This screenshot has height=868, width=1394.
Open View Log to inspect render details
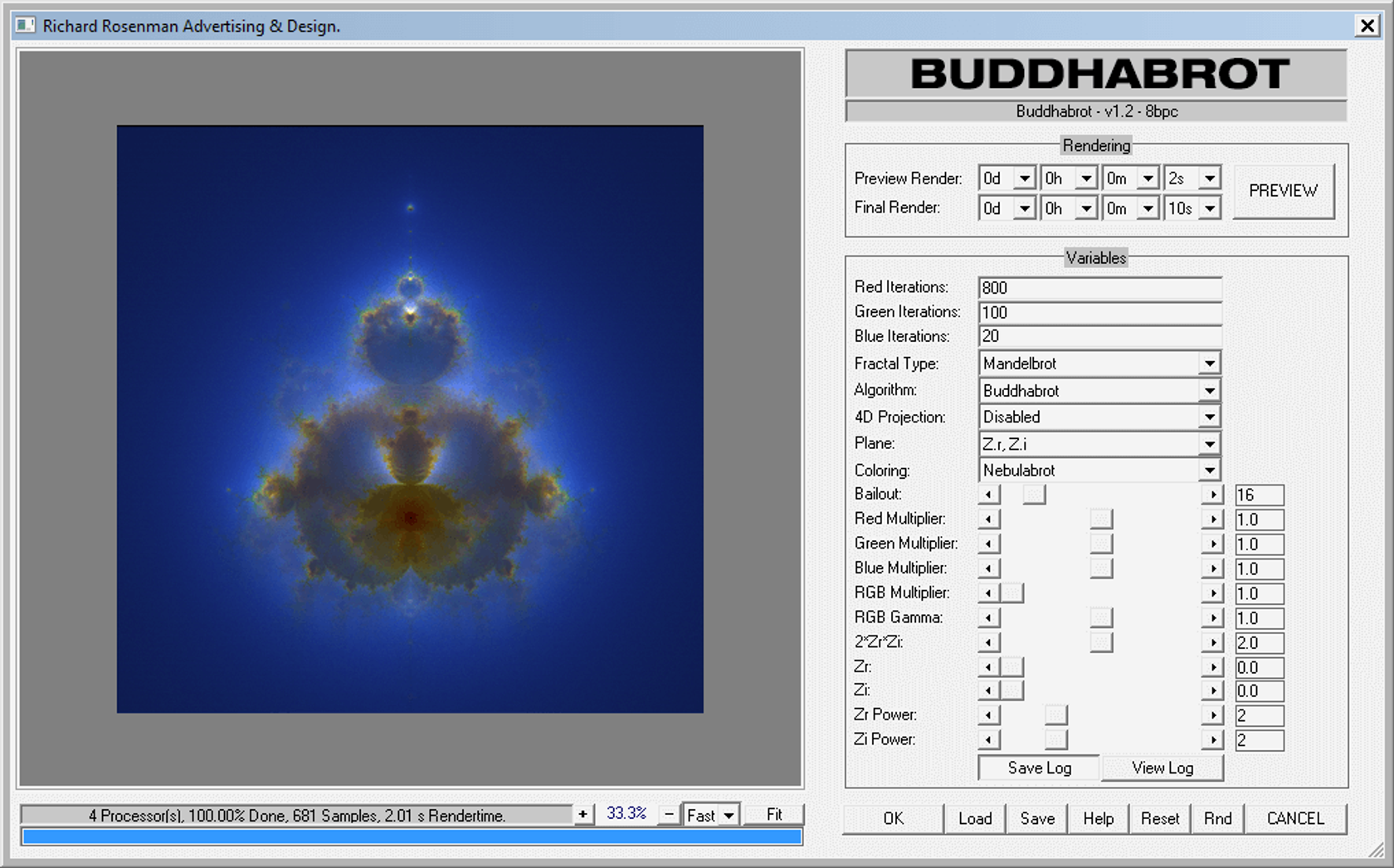pyautogui.click(x=1162, y=768)
